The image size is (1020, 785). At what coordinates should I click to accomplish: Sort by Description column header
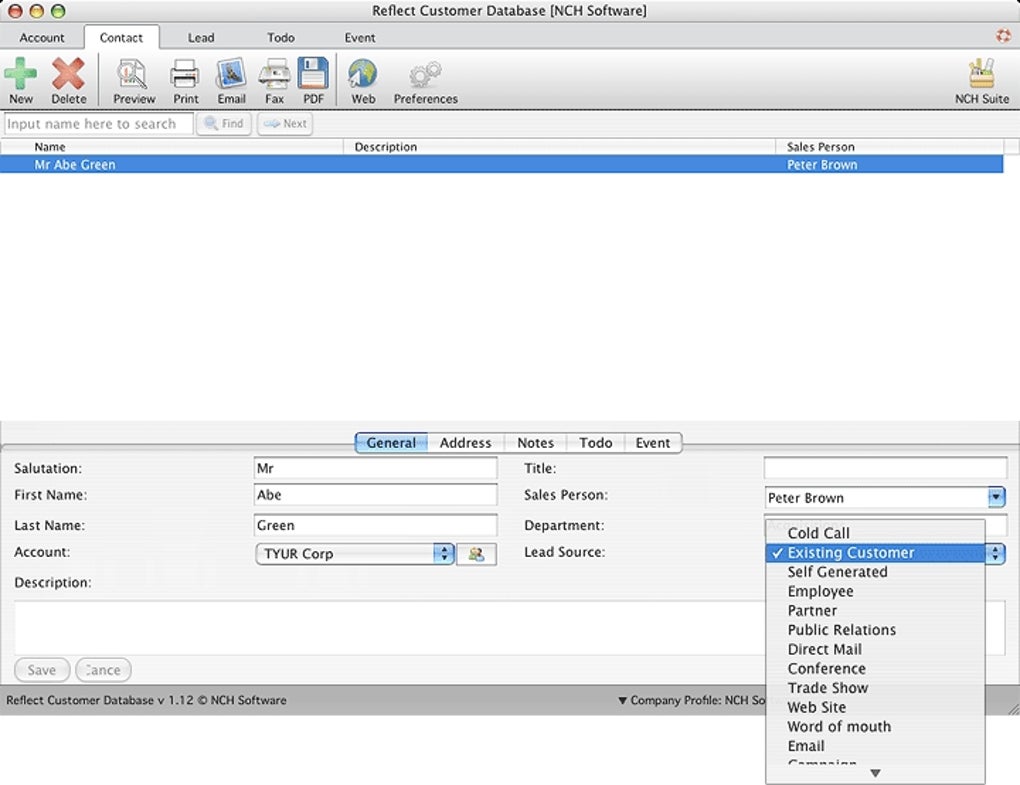[x=559, y=147]
